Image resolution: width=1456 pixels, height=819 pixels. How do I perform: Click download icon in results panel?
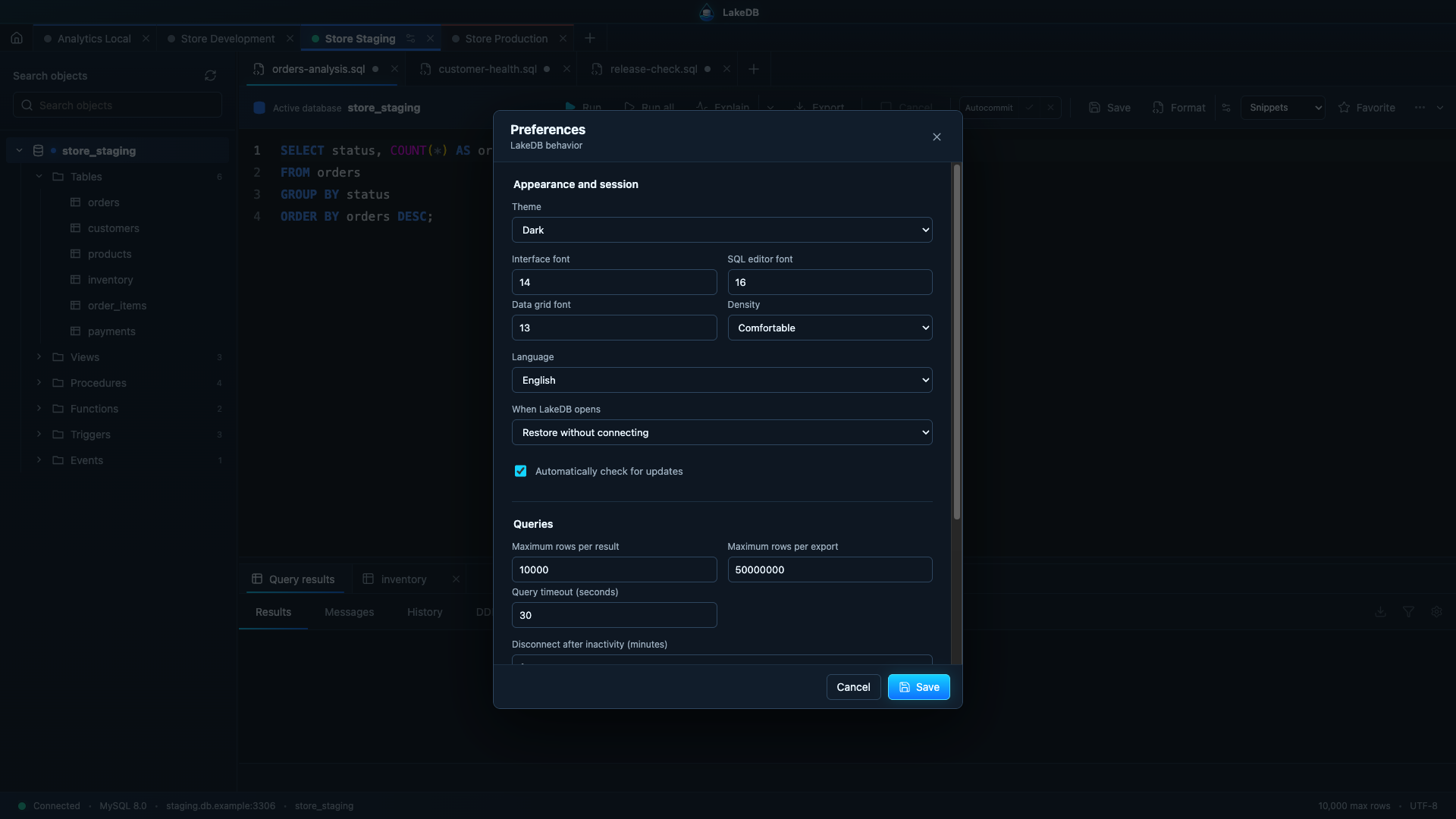tap(1380, 612)
